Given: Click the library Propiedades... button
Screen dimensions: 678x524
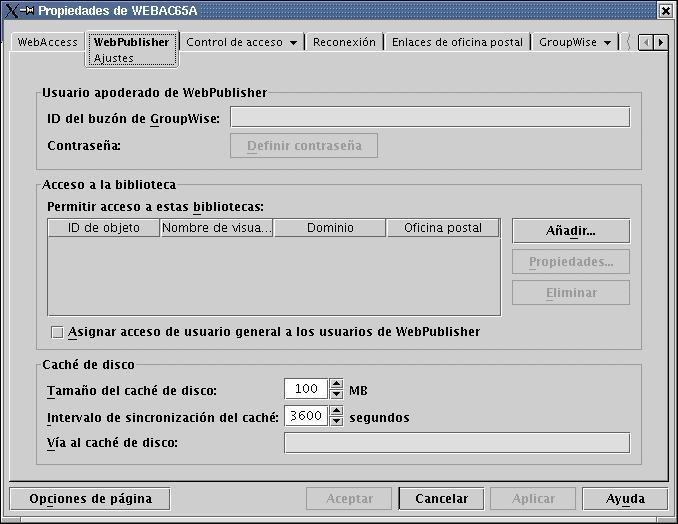Looking at the screenshot, I should (571, 262).
